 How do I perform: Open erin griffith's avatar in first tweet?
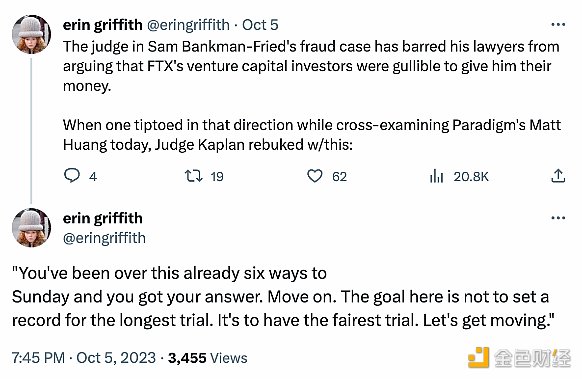tap(31, 35)
